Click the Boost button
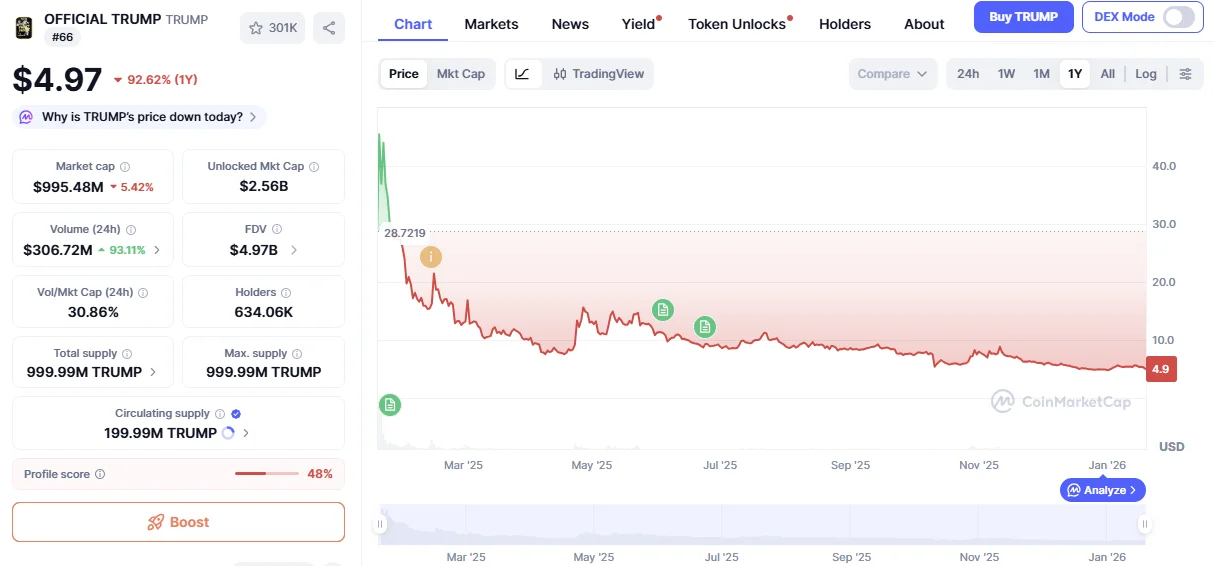The width and height of the screenshot is (1213, 566). coord(178,522)
